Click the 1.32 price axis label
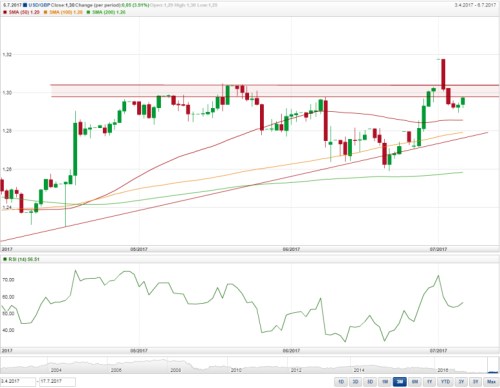 tap(7, 54)
